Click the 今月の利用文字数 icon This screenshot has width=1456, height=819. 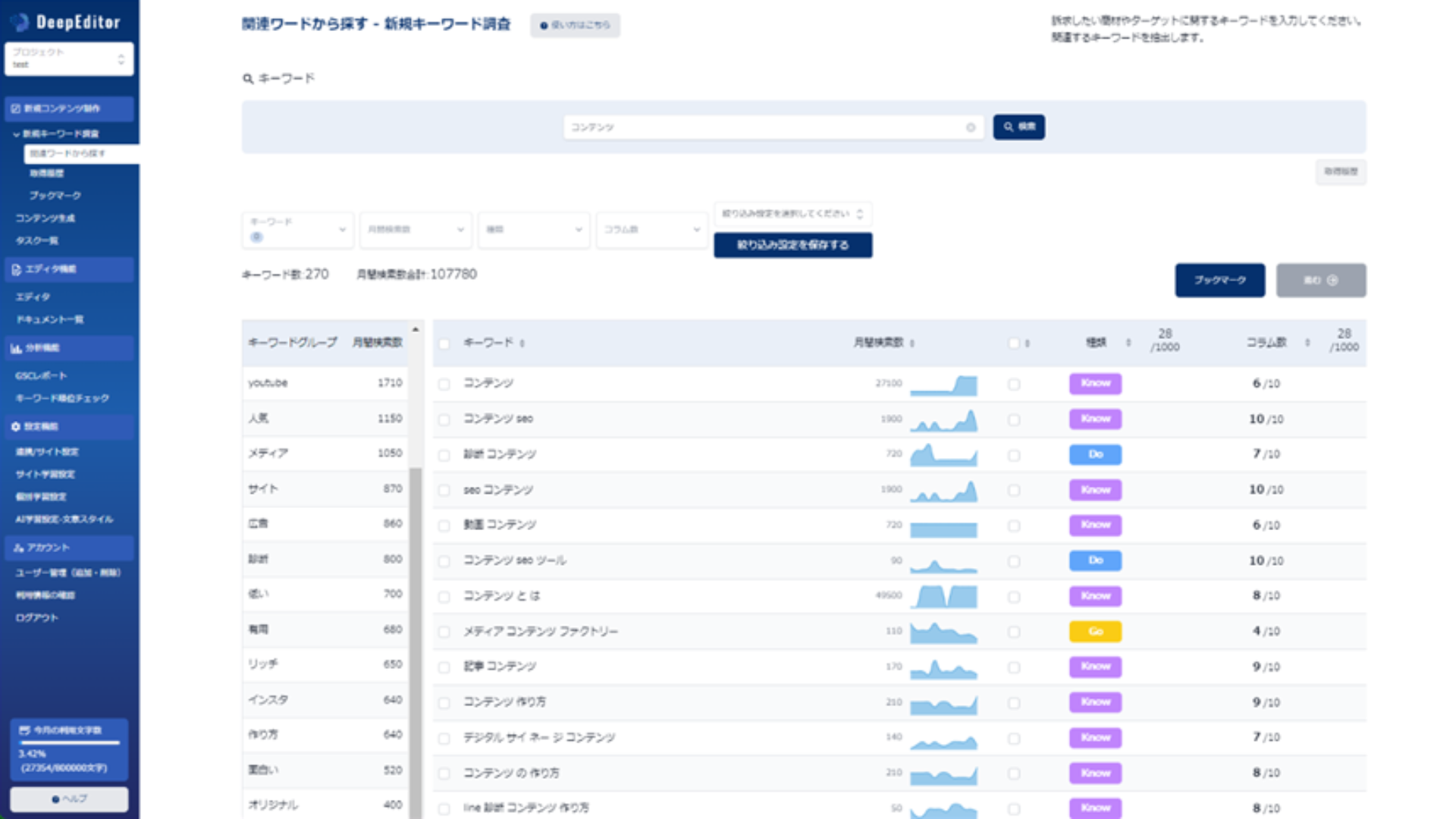[x=24, y=730]
